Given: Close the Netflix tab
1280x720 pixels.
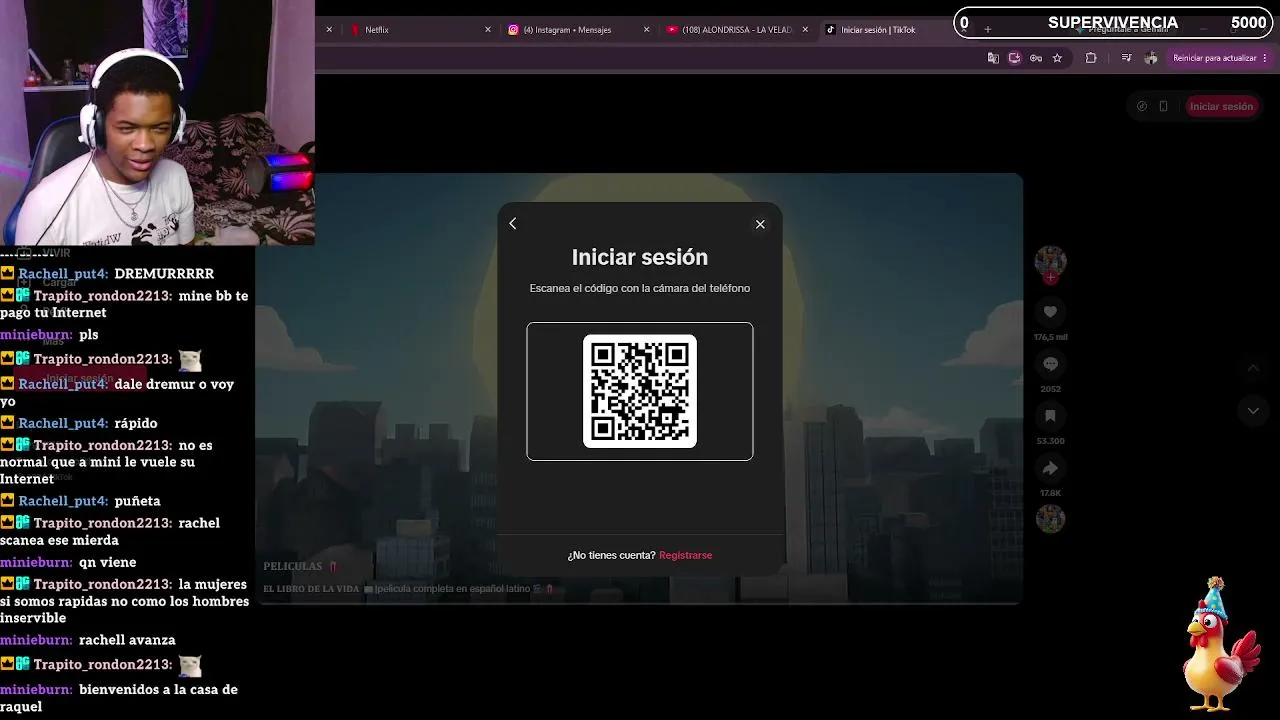Looking at the screenshot, I should point(488,30).
